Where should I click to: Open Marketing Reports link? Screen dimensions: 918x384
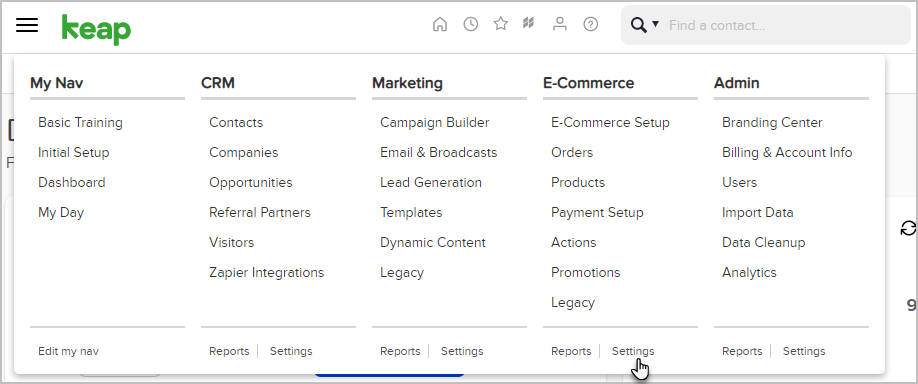coord(400,351)
